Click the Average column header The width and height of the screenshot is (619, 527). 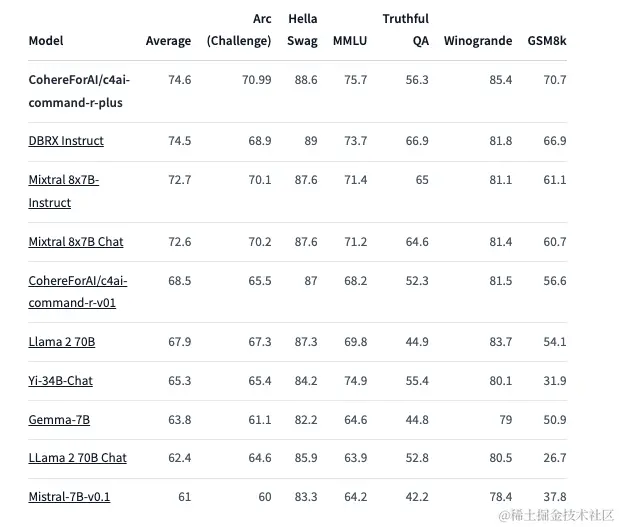click(168, 41)
